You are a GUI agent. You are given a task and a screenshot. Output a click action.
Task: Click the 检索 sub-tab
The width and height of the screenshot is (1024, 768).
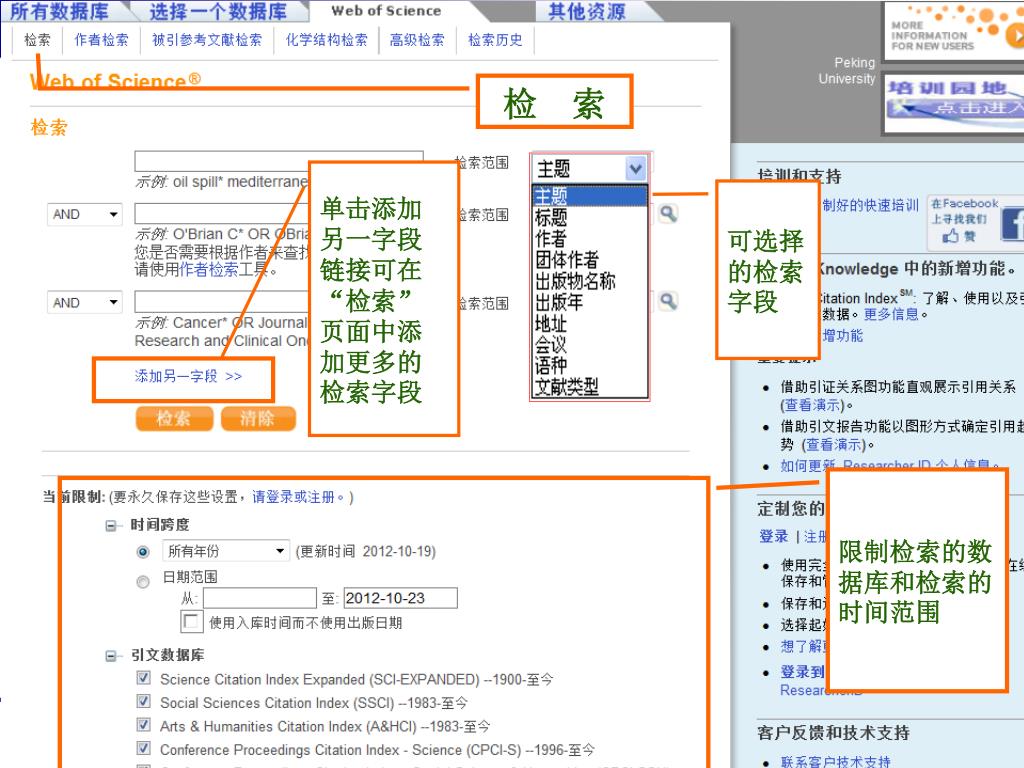(x=37, y=40)
